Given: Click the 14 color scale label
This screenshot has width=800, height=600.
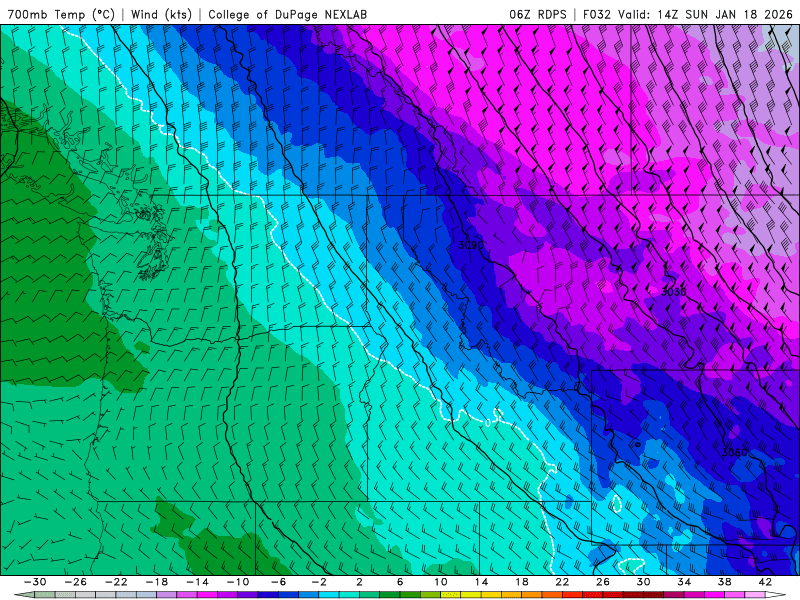Looking at the screenshot, I should point(481,582).
